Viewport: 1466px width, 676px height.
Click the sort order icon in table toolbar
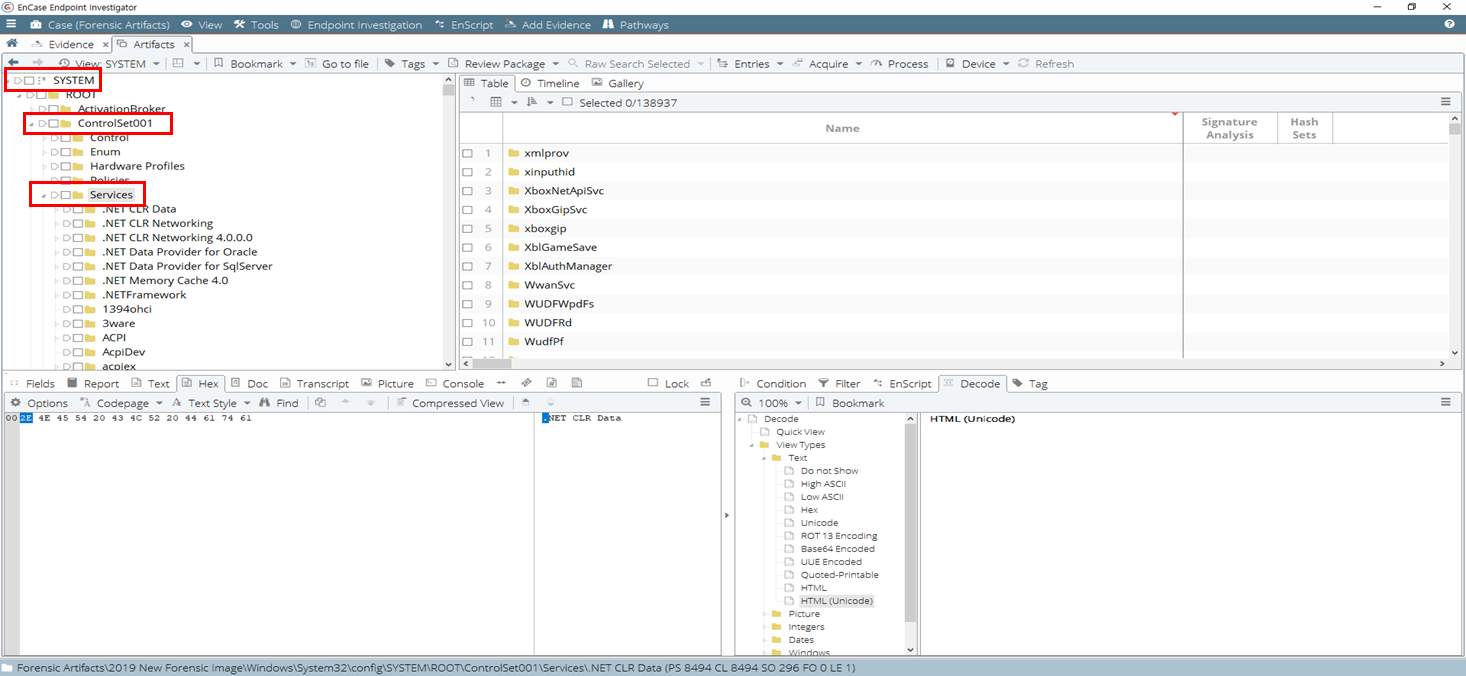(532, 102)
